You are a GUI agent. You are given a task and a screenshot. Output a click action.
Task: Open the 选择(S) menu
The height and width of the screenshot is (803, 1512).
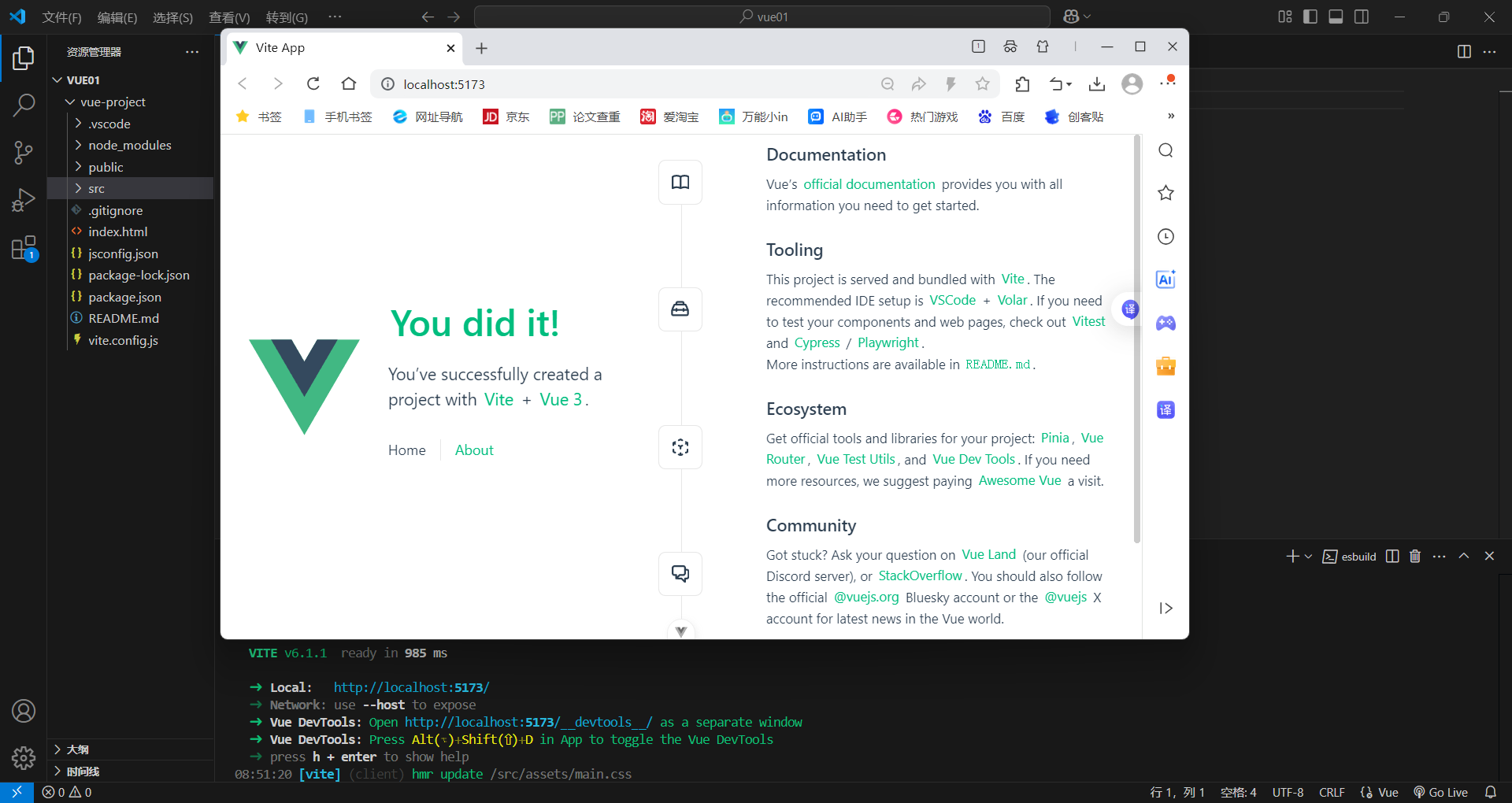click(172, 17)
